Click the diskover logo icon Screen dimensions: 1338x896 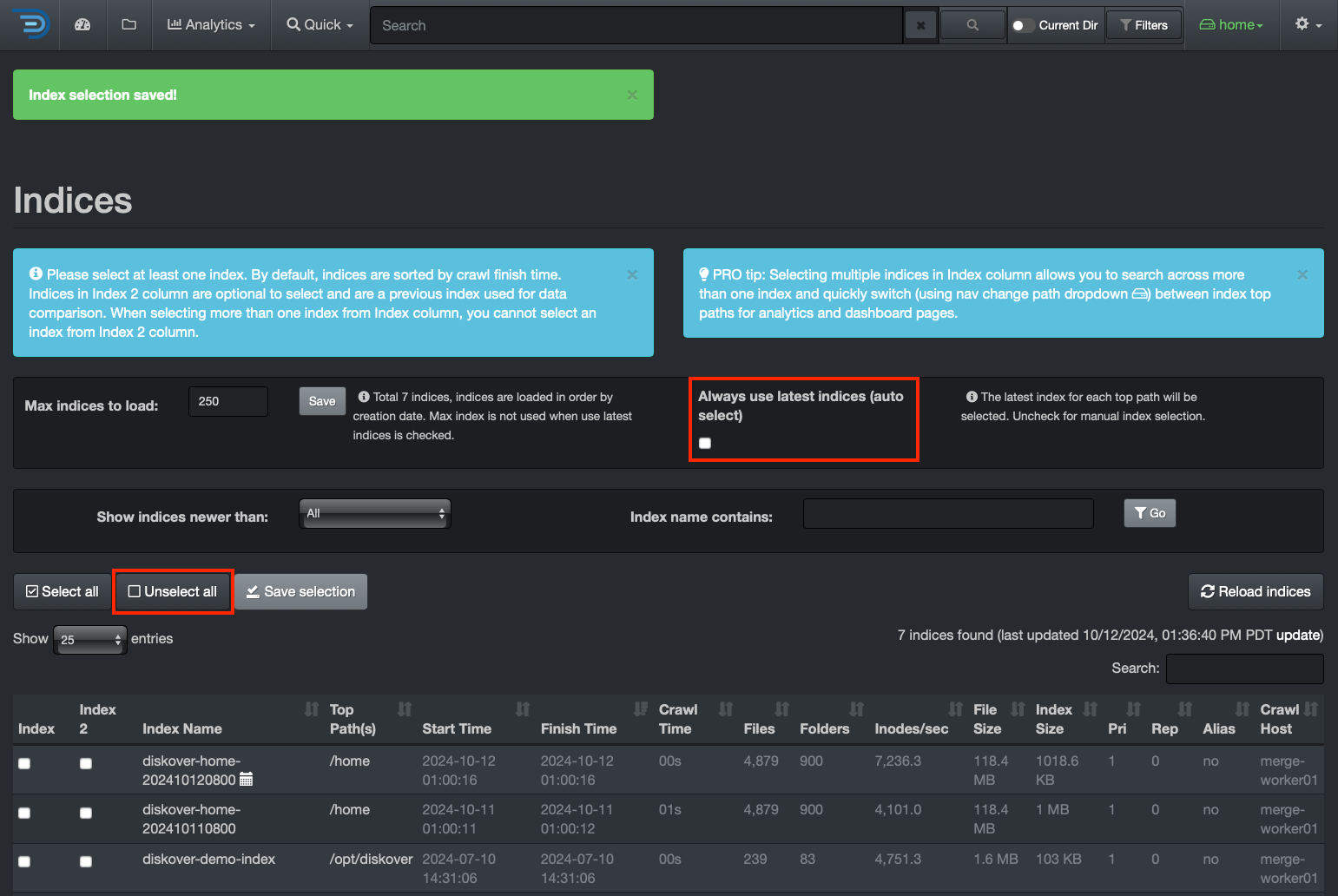(29, 24)
